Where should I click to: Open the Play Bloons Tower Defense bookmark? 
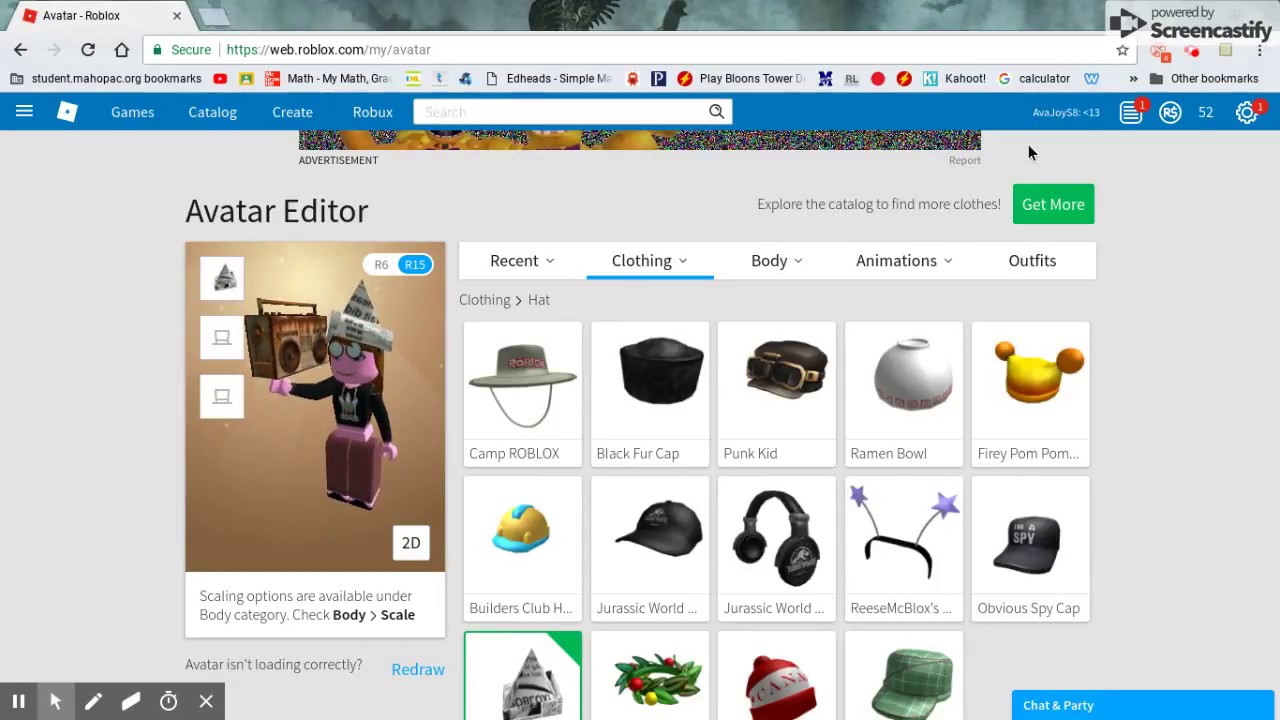pos(741,78)
